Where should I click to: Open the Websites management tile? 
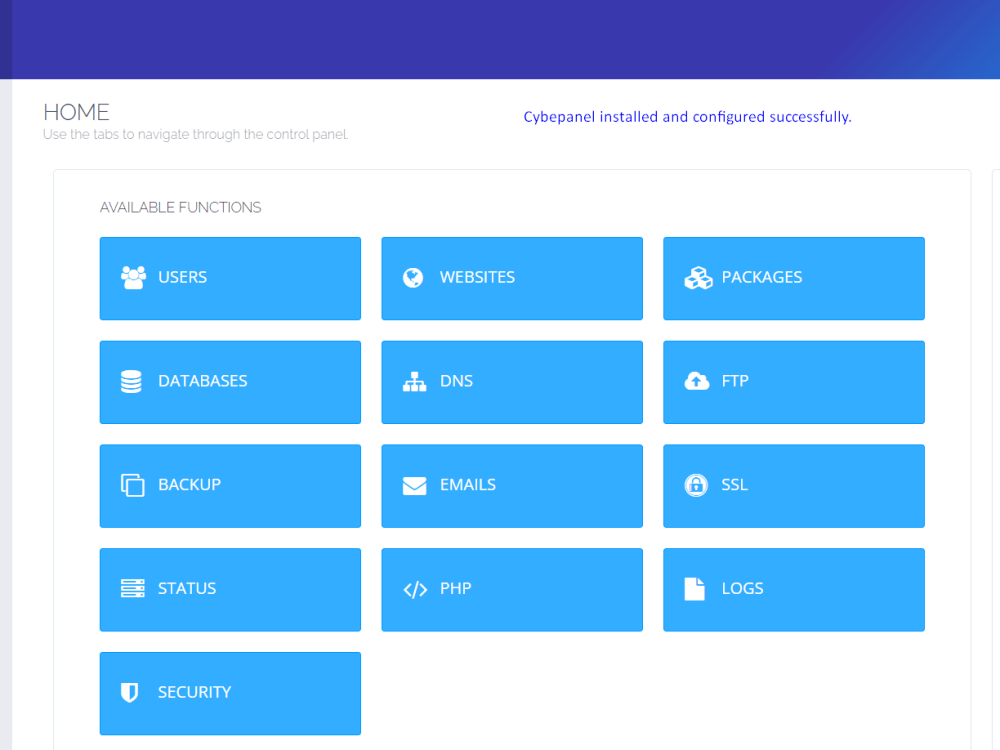tap(512, 278)
